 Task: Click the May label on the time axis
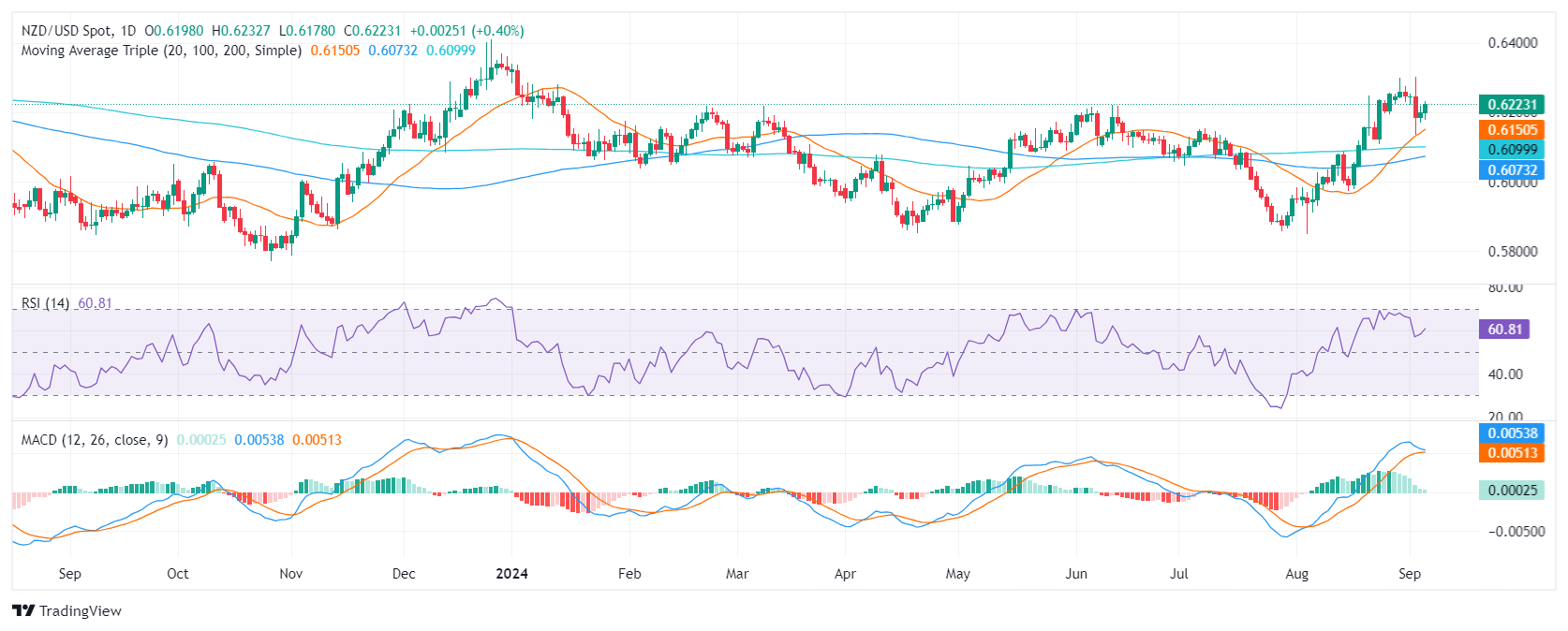pos(957,574)
